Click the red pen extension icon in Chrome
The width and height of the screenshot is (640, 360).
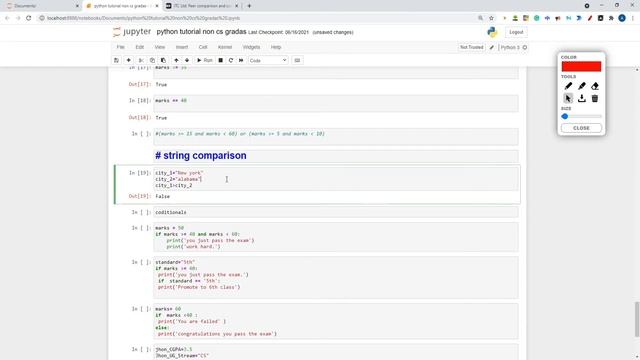pyautogui.click(x=590, y=18)
